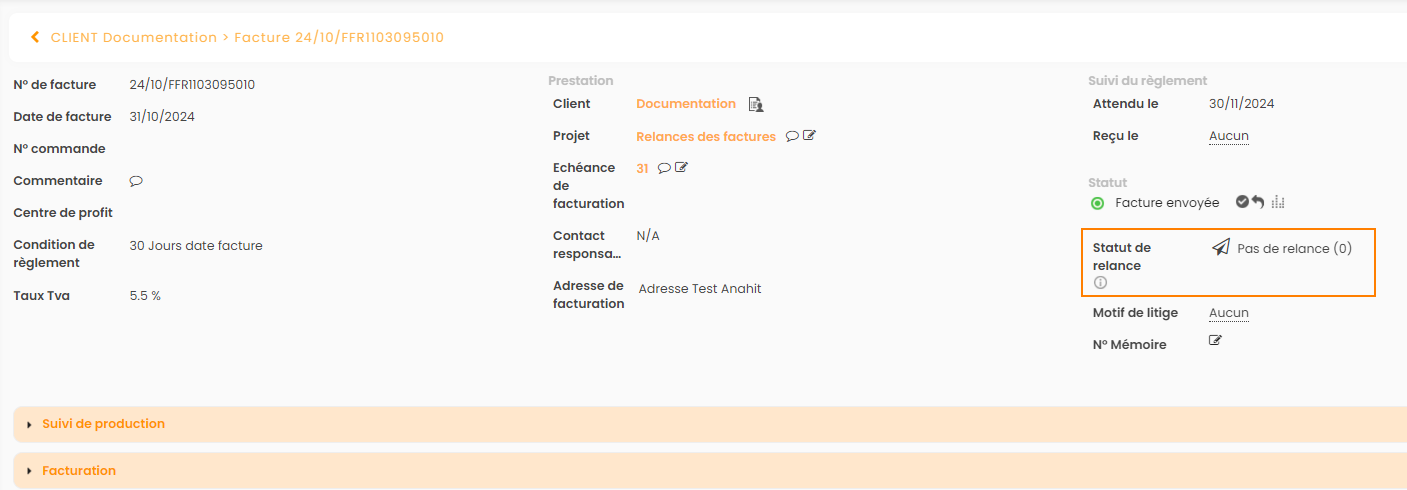This screenshot has width=1407, height=490.
Task: Expand the Facturation section
Action: coord(79,471)
